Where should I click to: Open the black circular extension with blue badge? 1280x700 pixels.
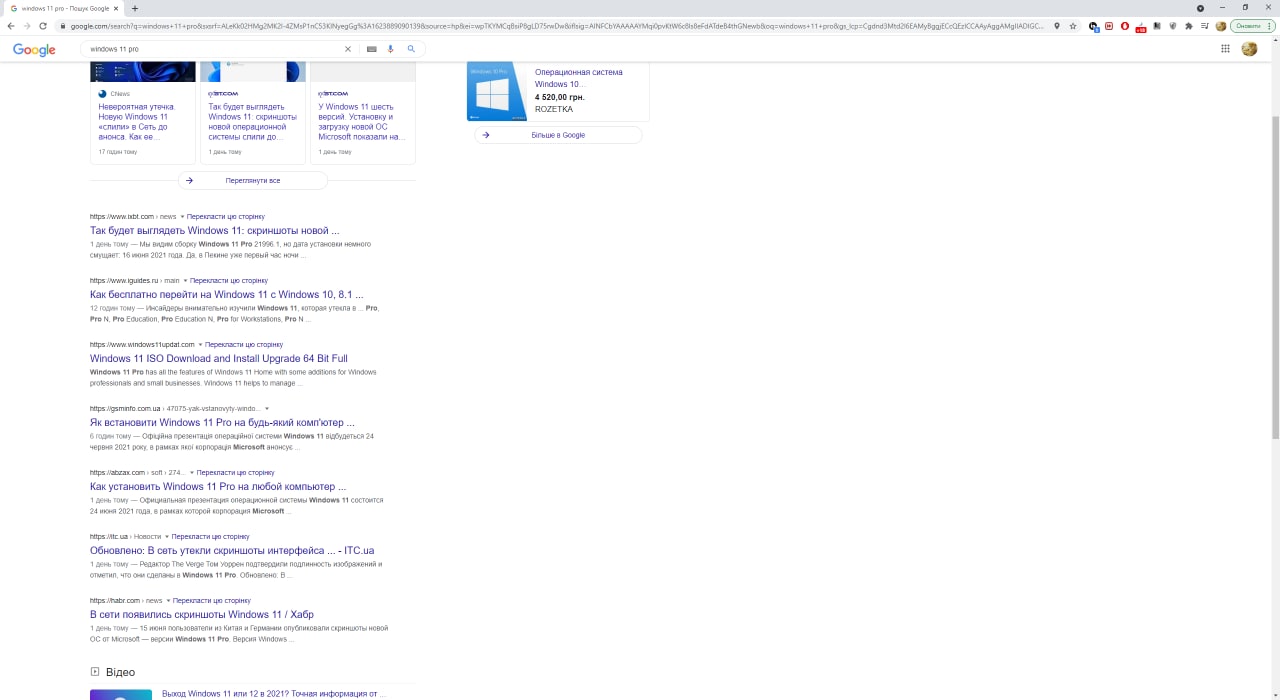click(1094, 26)
